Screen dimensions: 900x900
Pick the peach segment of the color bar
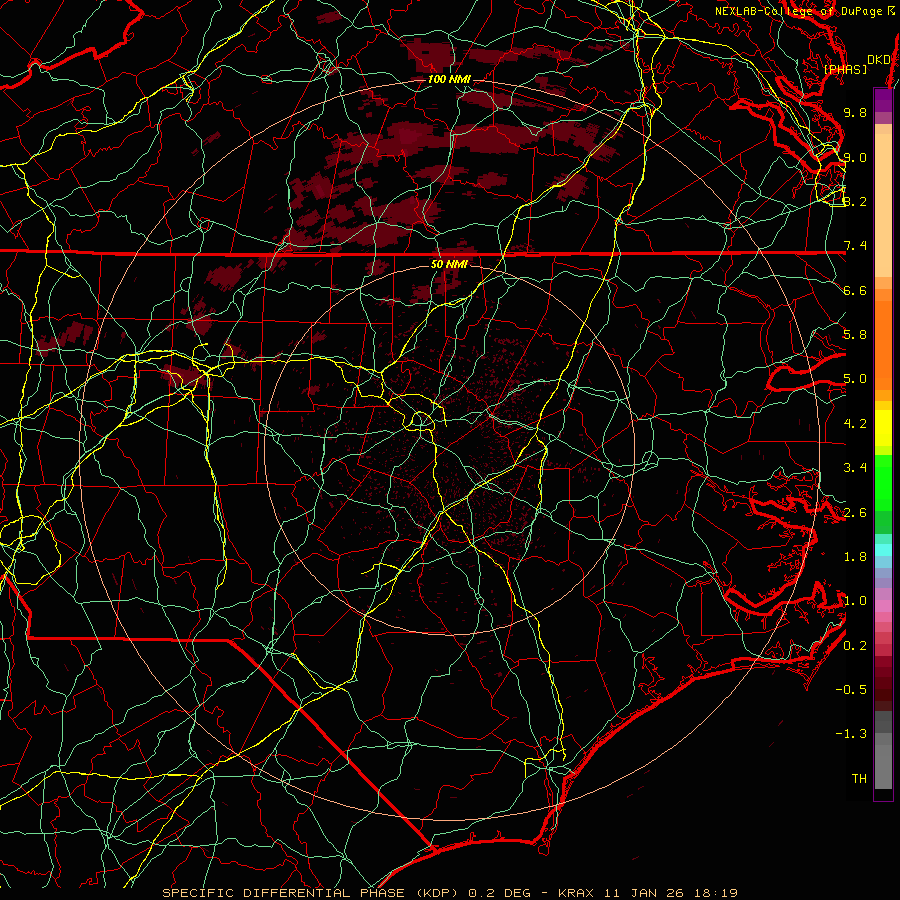[883, 205]
